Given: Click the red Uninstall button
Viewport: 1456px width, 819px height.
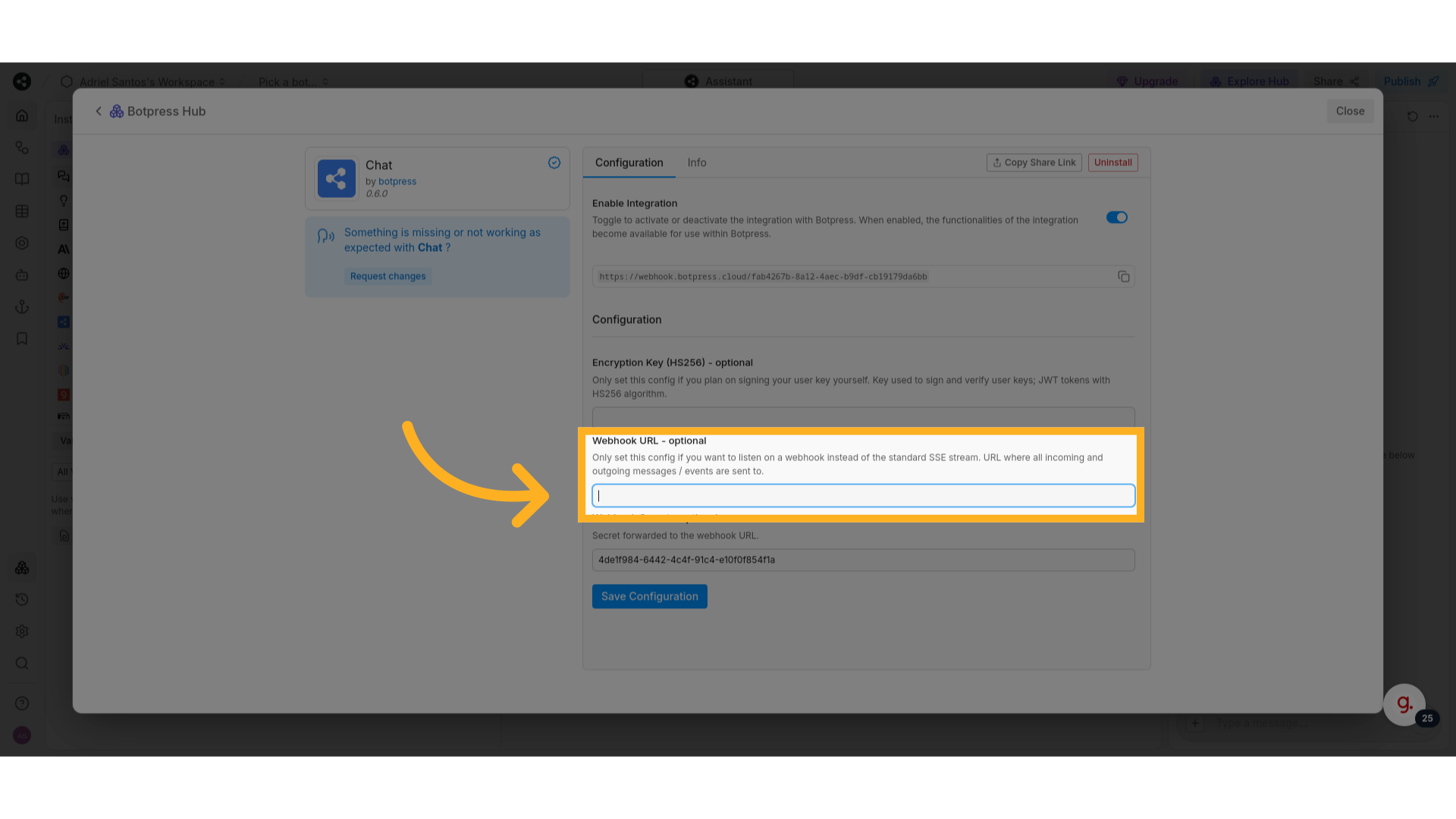Looking at the screenshot, I should [1112, 162].
